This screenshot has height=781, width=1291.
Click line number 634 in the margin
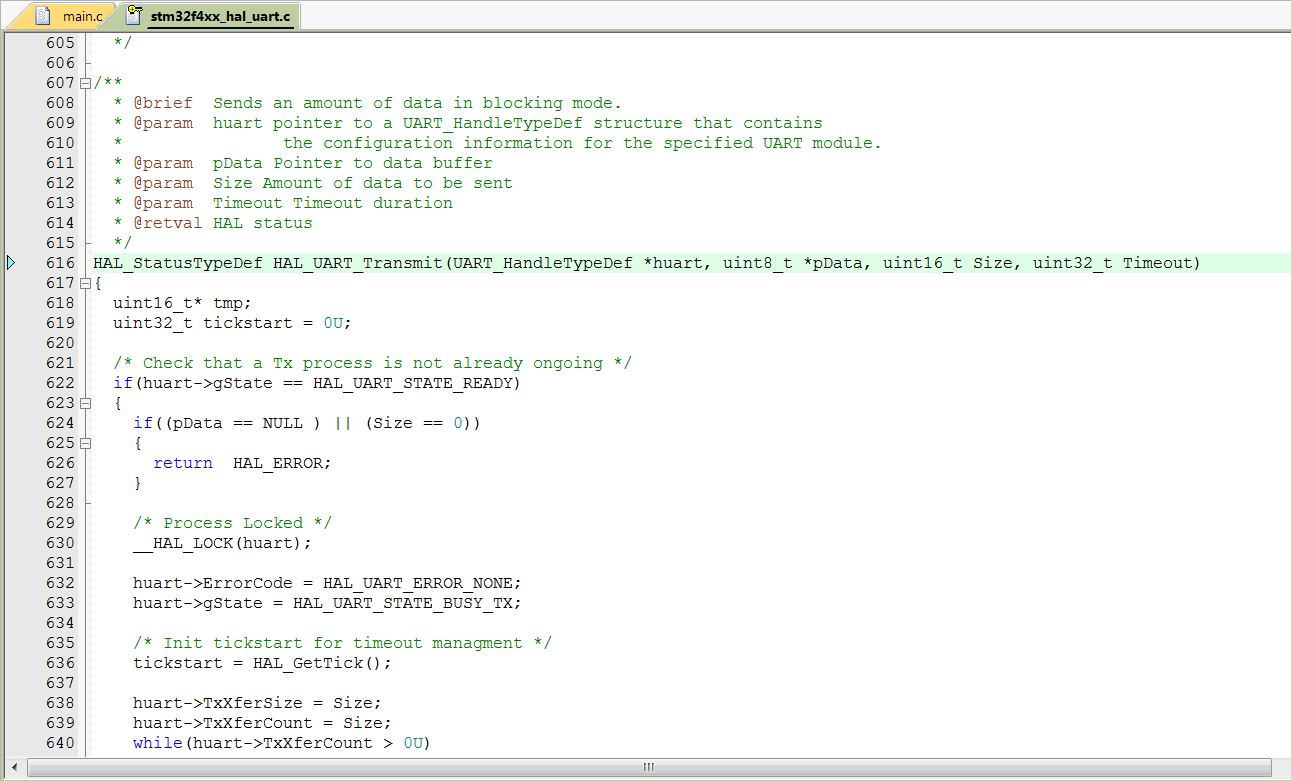pos(60,623)
